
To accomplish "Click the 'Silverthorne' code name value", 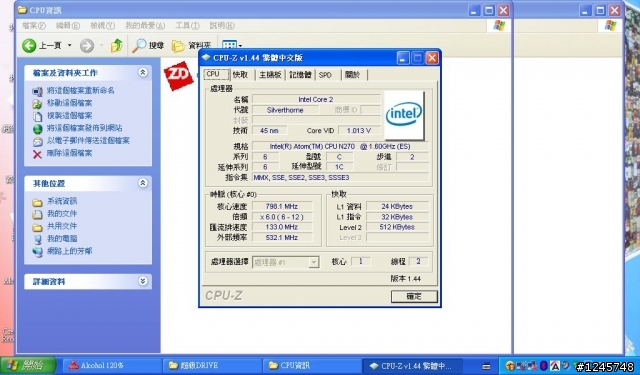I will 285,110.
